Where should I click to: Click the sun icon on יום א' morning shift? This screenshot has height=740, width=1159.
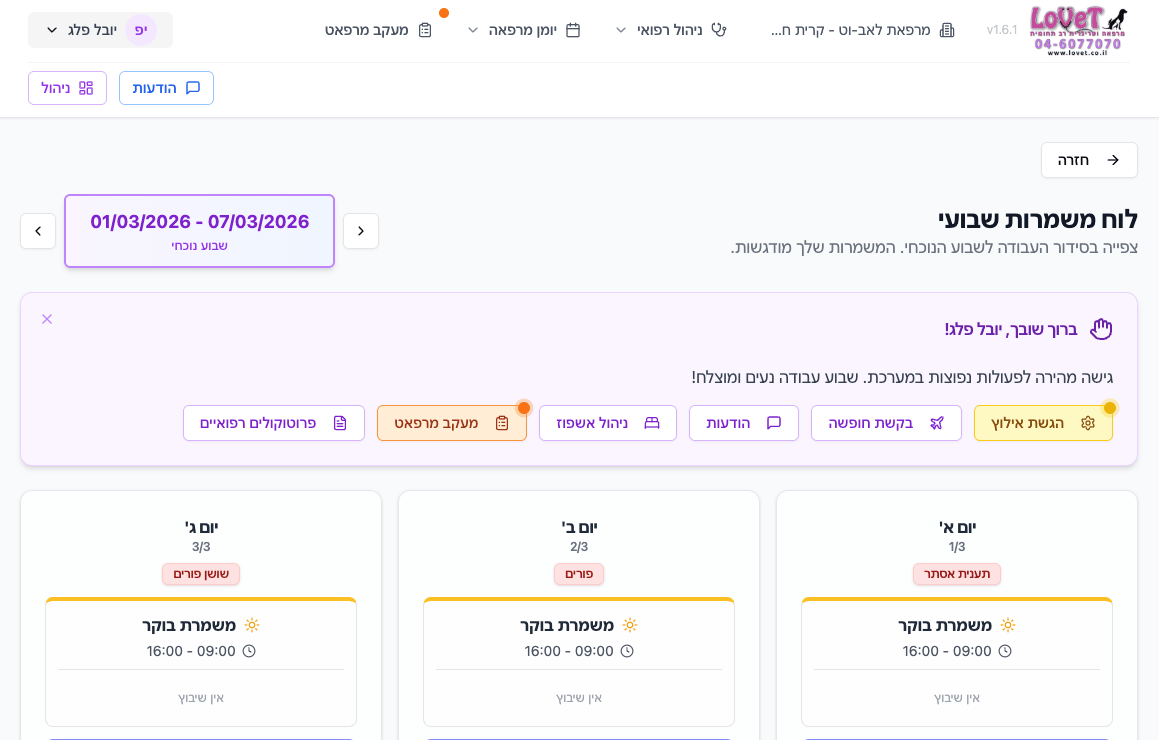coord(1006,625)
